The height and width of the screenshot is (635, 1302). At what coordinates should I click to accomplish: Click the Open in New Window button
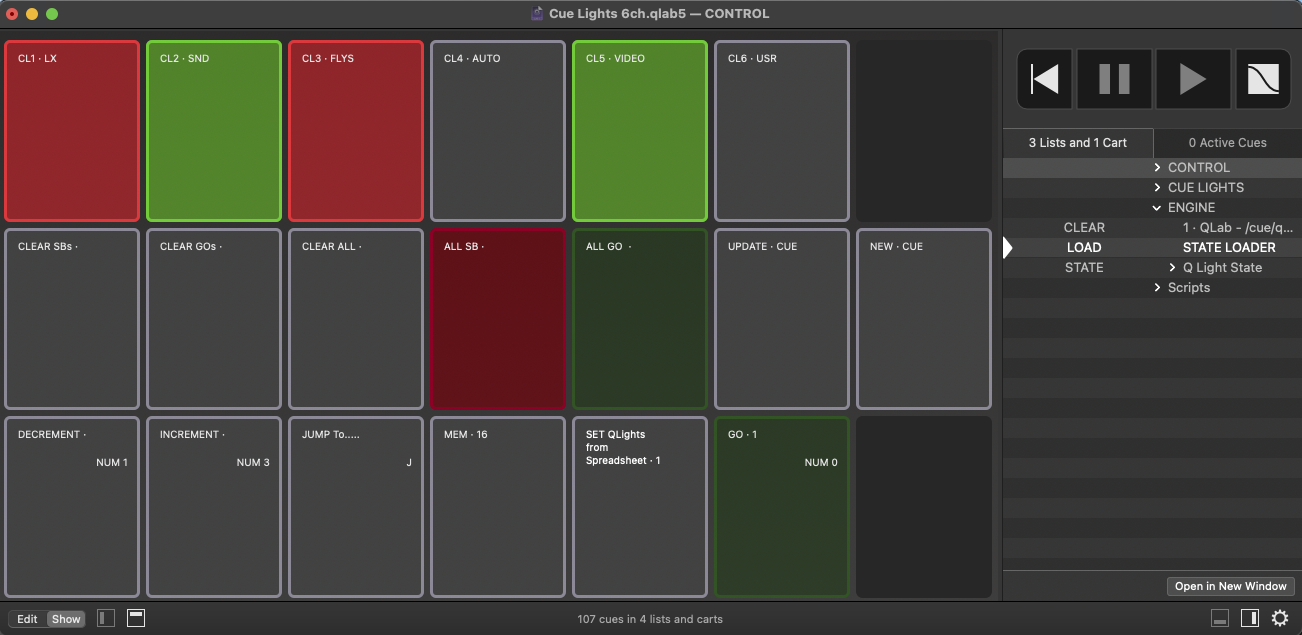[x=1230, y=586]
